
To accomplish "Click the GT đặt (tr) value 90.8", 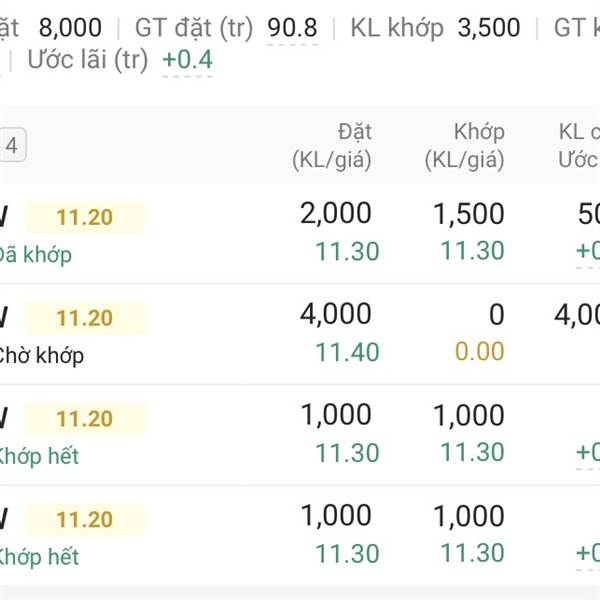I will tap(293, 29).
